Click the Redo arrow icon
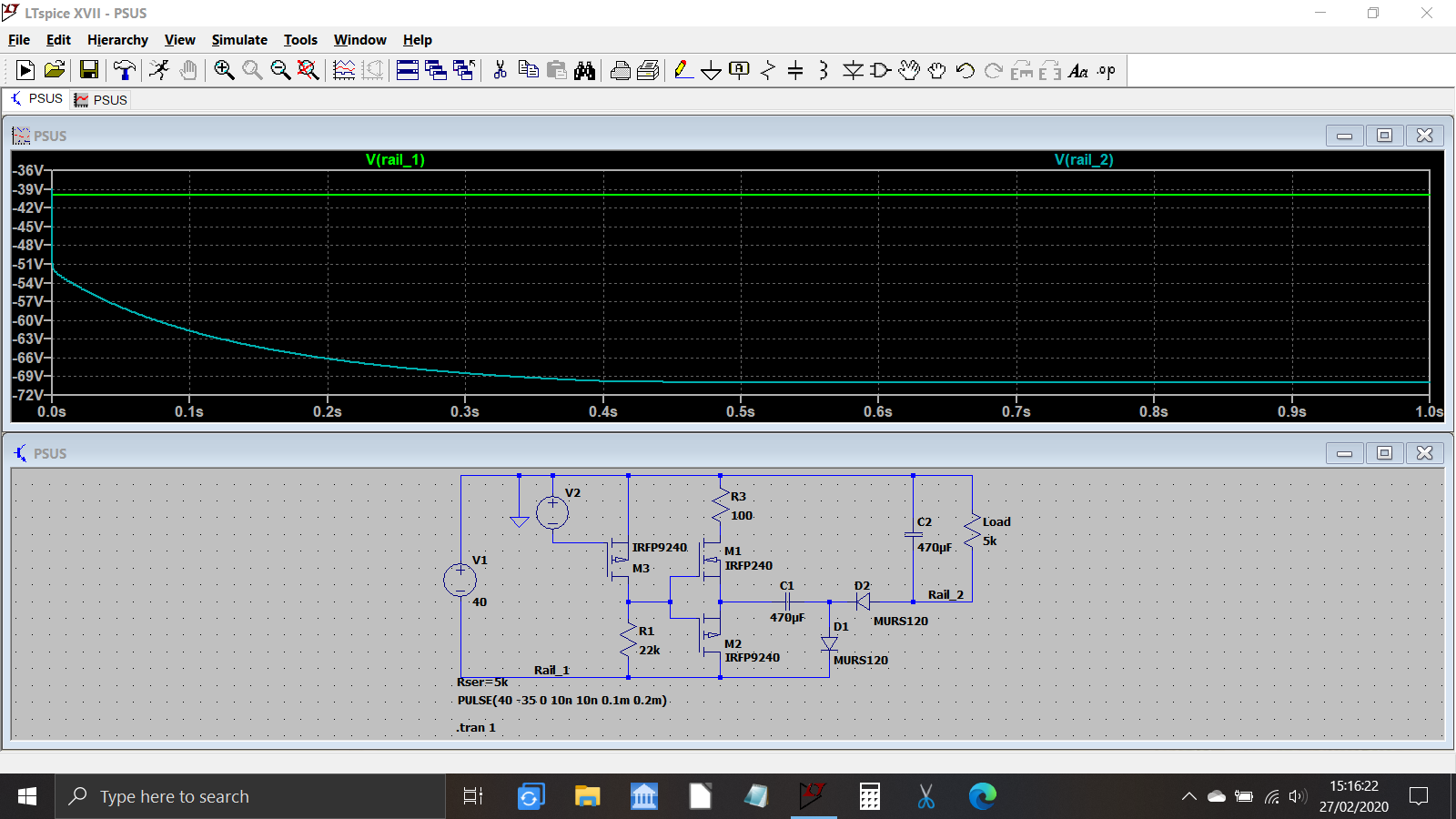The image size is (1456, 819). (x=994, y=70)
